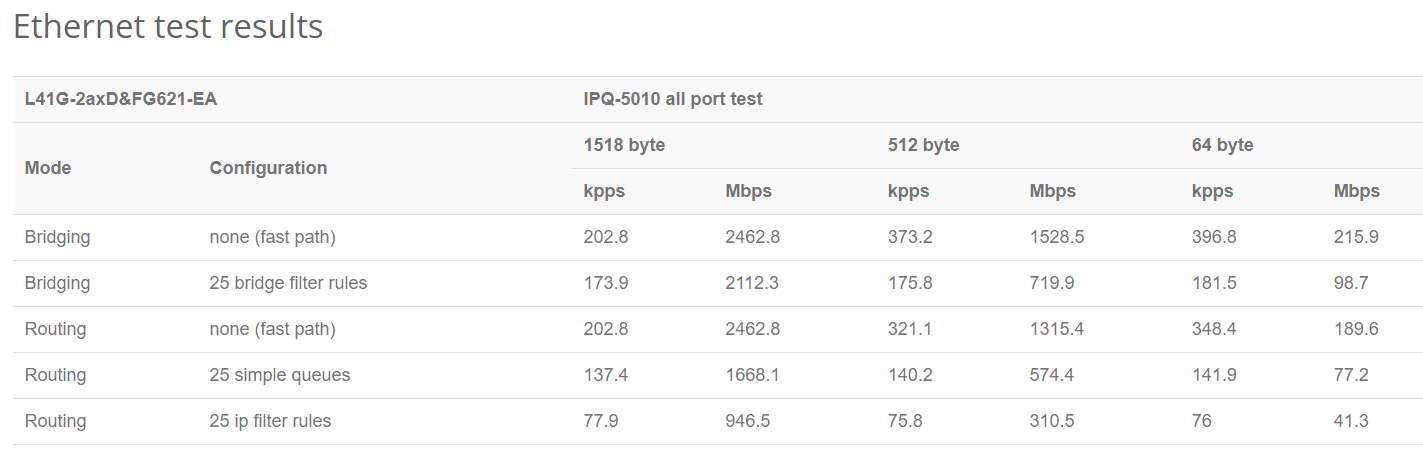This screenshot has width=1423, height=471.
Task: Select the 41.3 Mbps value cell
Action: pos(1372,421)
